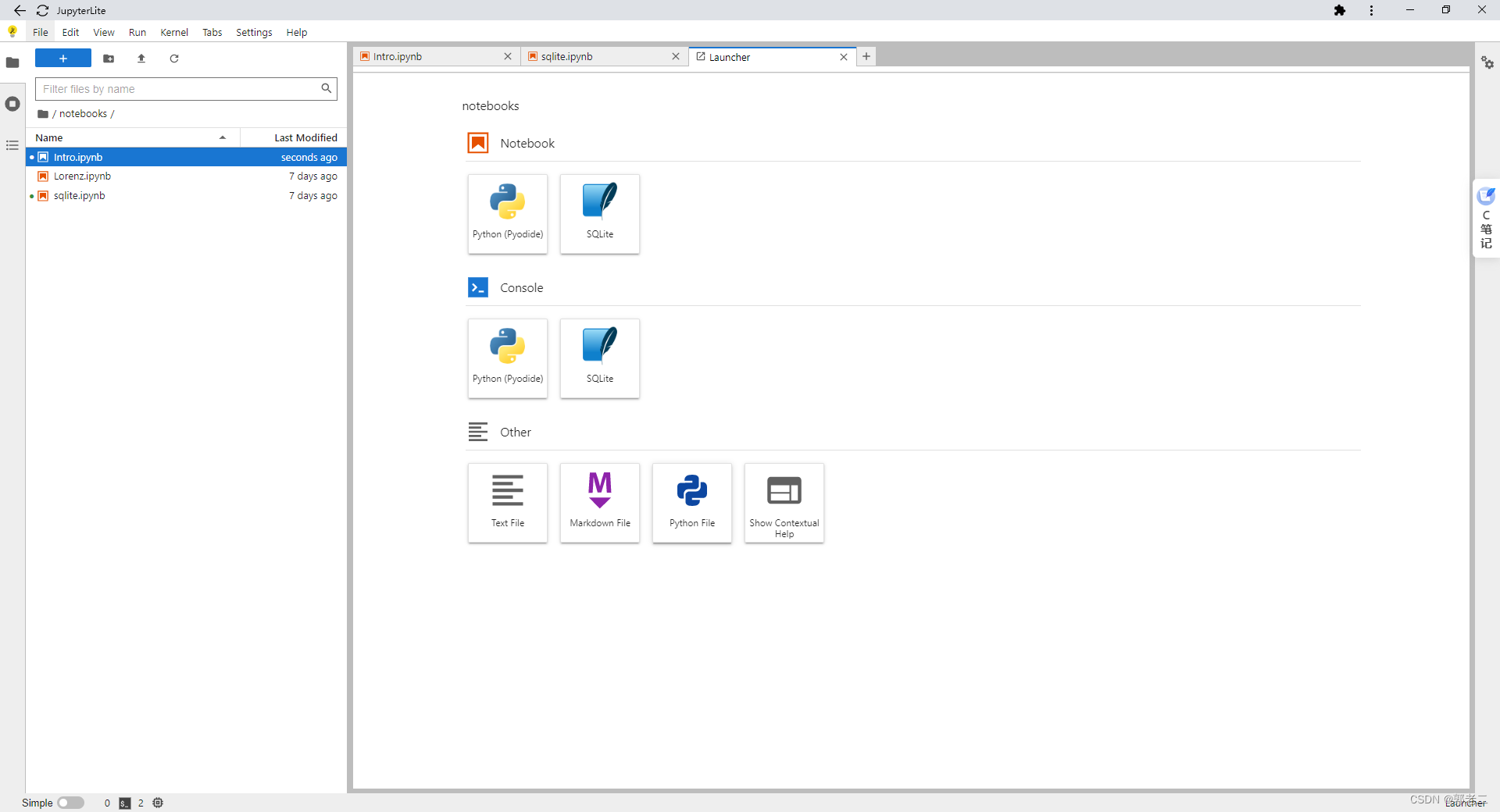The width and height of the screenshot is (1500, 812).
Task: Click the blue New Launcher plus button
Action: pos(63,59)
